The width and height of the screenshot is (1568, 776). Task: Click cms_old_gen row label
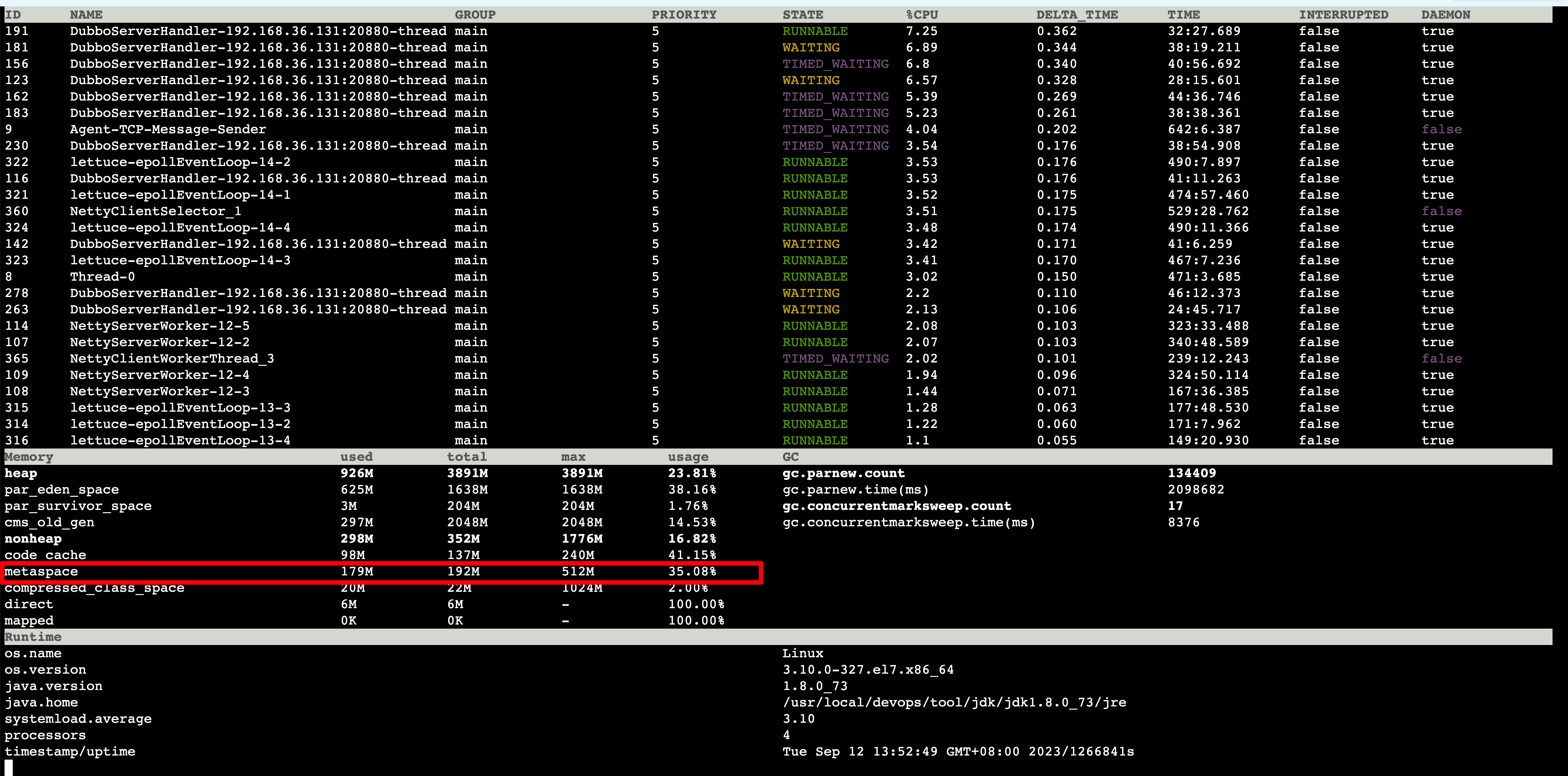(49, 523)
